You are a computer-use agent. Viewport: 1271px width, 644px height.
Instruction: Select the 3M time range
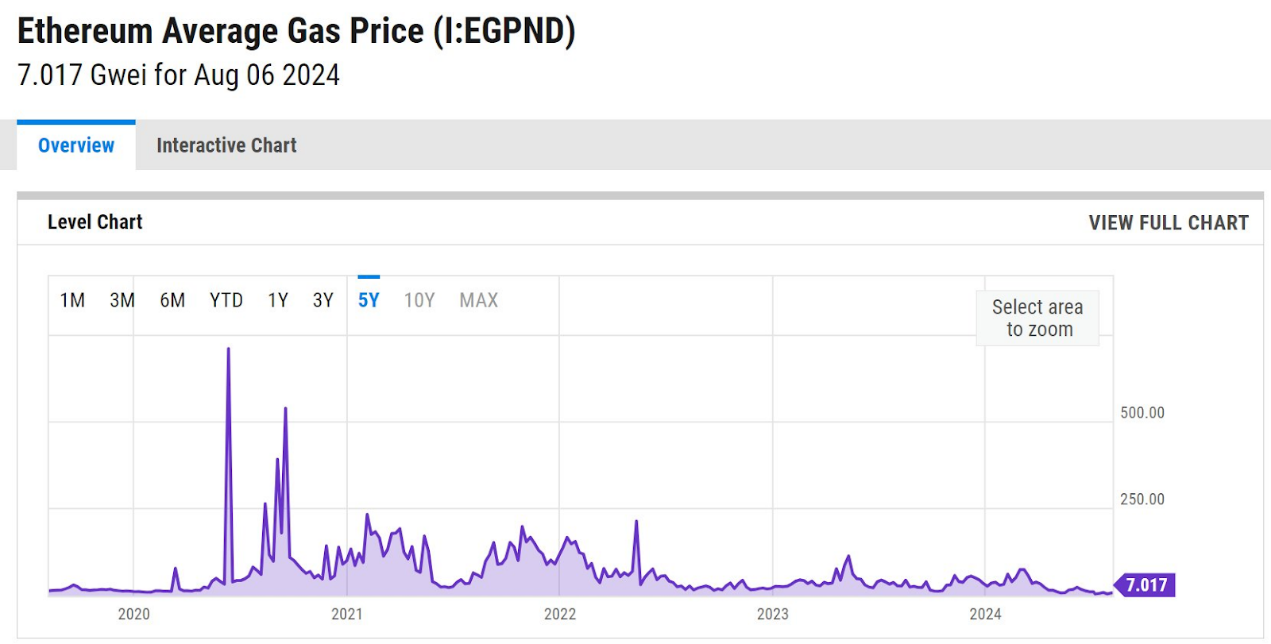pos(122,300)
